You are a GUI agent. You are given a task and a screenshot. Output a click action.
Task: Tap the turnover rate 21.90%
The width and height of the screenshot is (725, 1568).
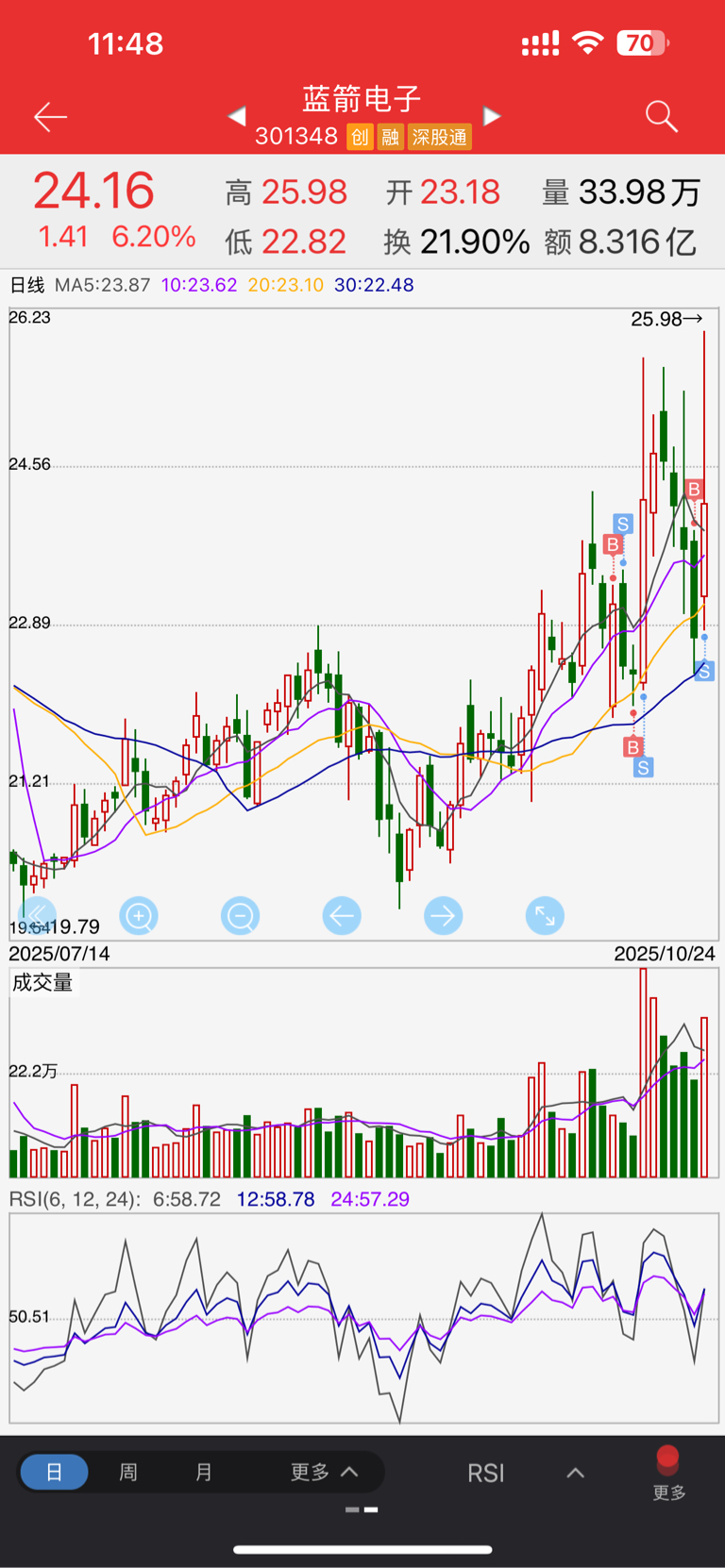(x=475, y=242)
